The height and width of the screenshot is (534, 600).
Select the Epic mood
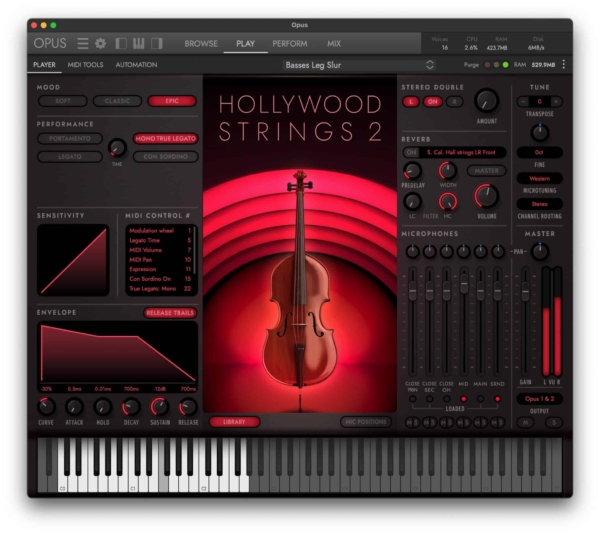point(172,101)
